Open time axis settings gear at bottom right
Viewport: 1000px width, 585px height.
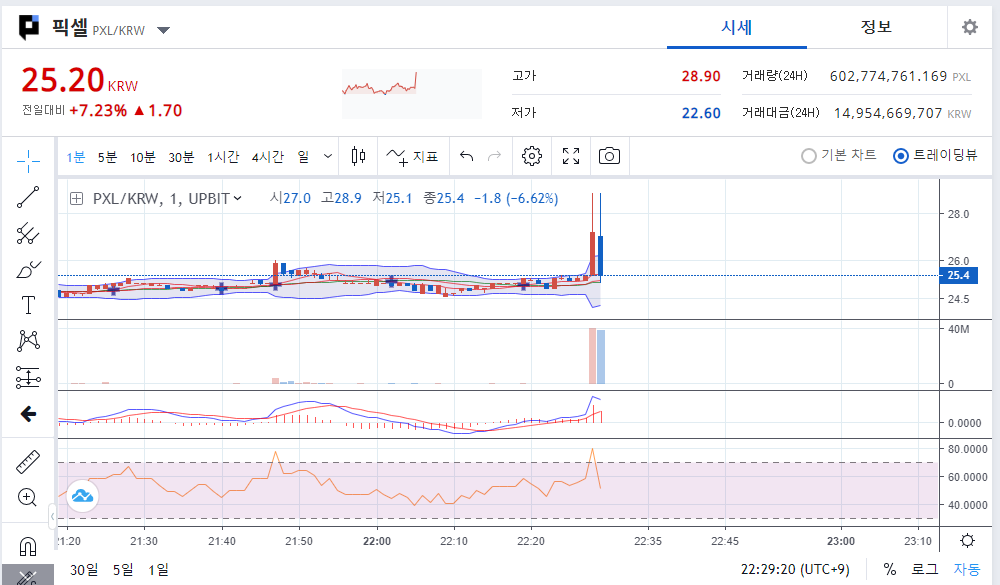click(x=967, y=541)
